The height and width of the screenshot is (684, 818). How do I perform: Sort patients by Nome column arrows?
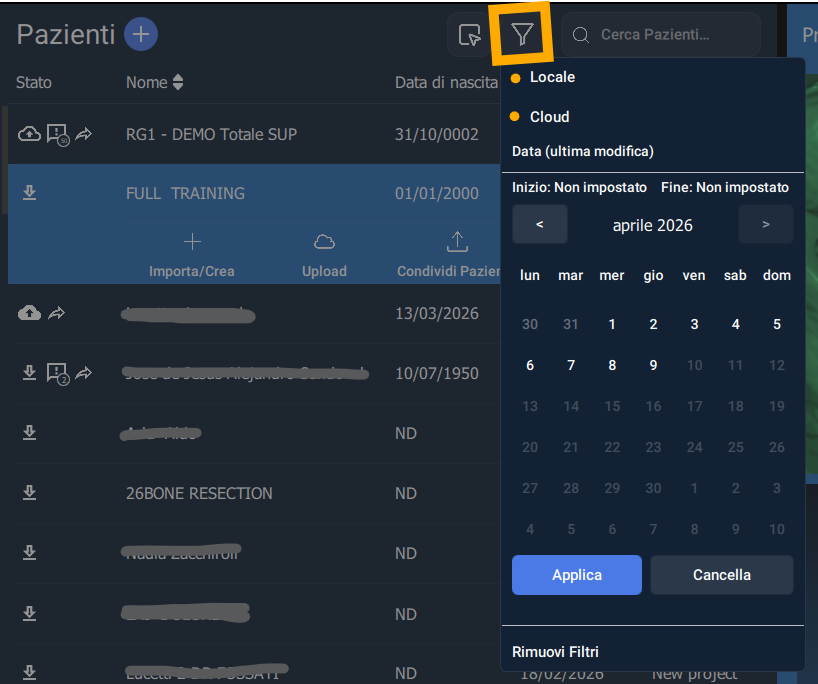[178, 82]
